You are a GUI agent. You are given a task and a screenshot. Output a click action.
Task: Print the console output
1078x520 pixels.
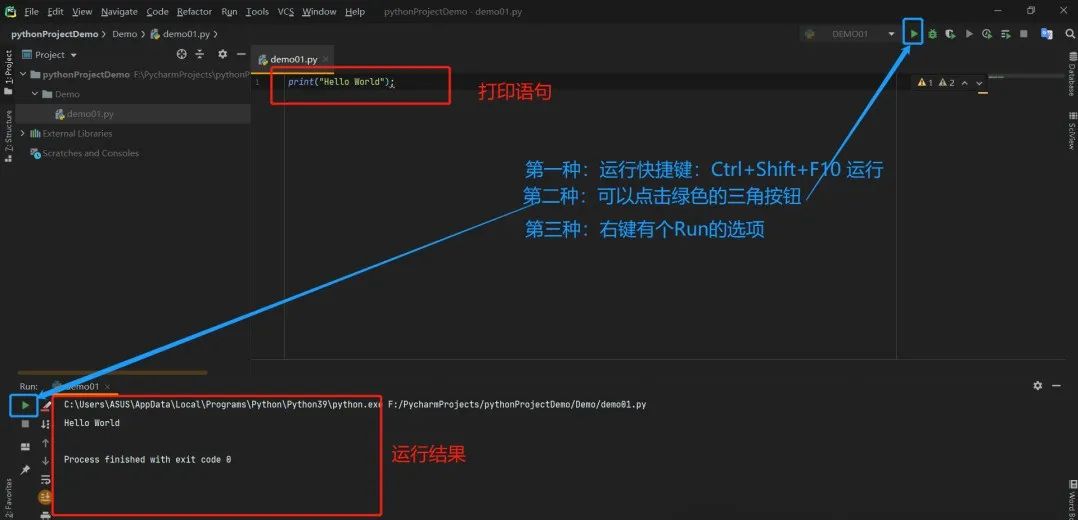tap(46, 514)
